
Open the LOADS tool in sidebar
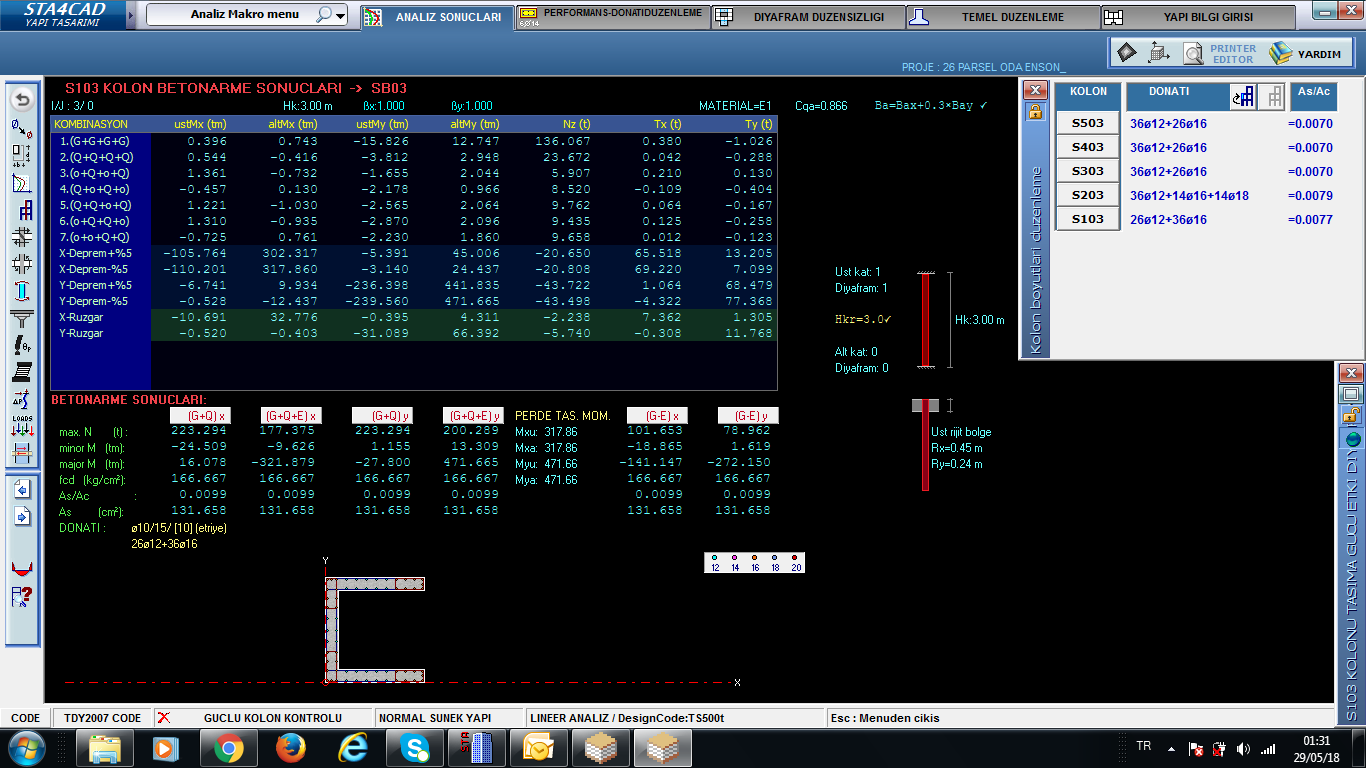(21, 426)
